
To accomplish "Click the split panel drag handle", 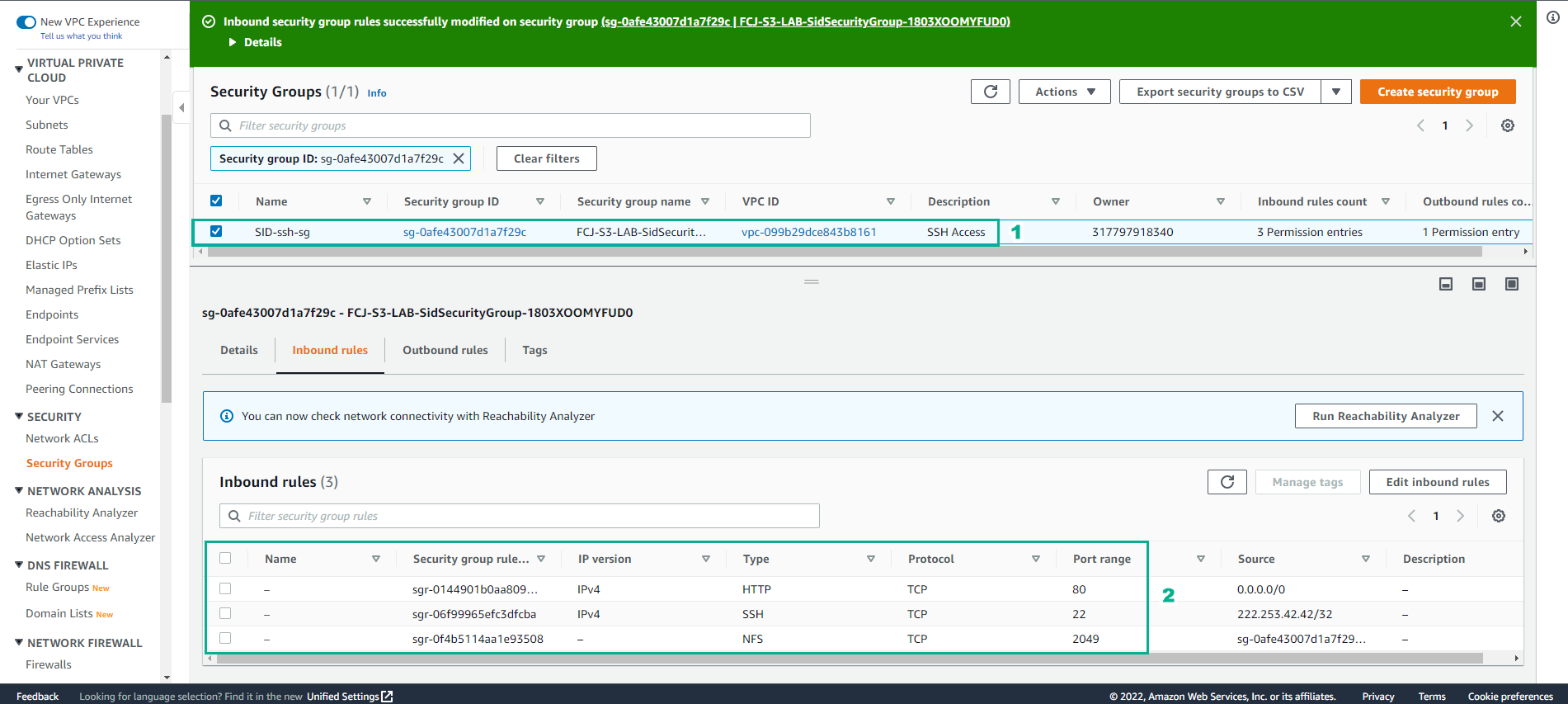I will point(812,281).
